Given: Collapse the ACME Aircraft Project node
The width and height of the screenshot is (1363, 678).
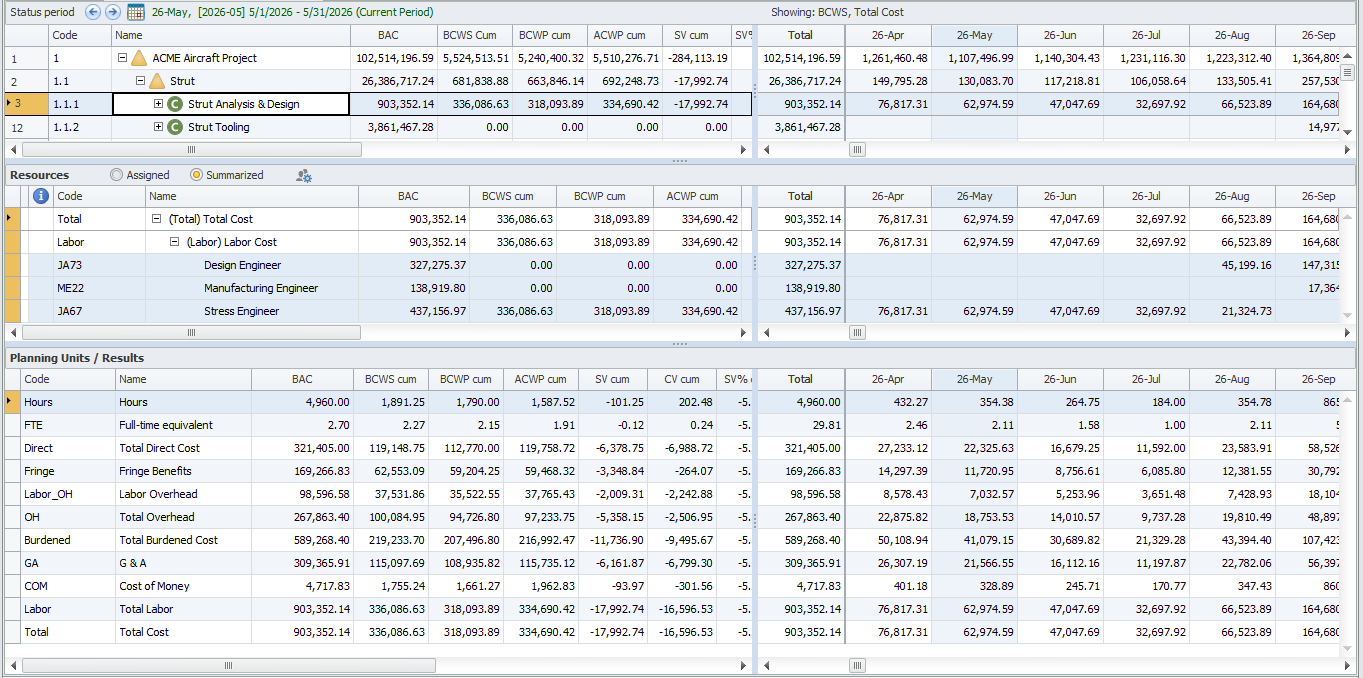Looking at the screenshot, I should tap(122, 58).
